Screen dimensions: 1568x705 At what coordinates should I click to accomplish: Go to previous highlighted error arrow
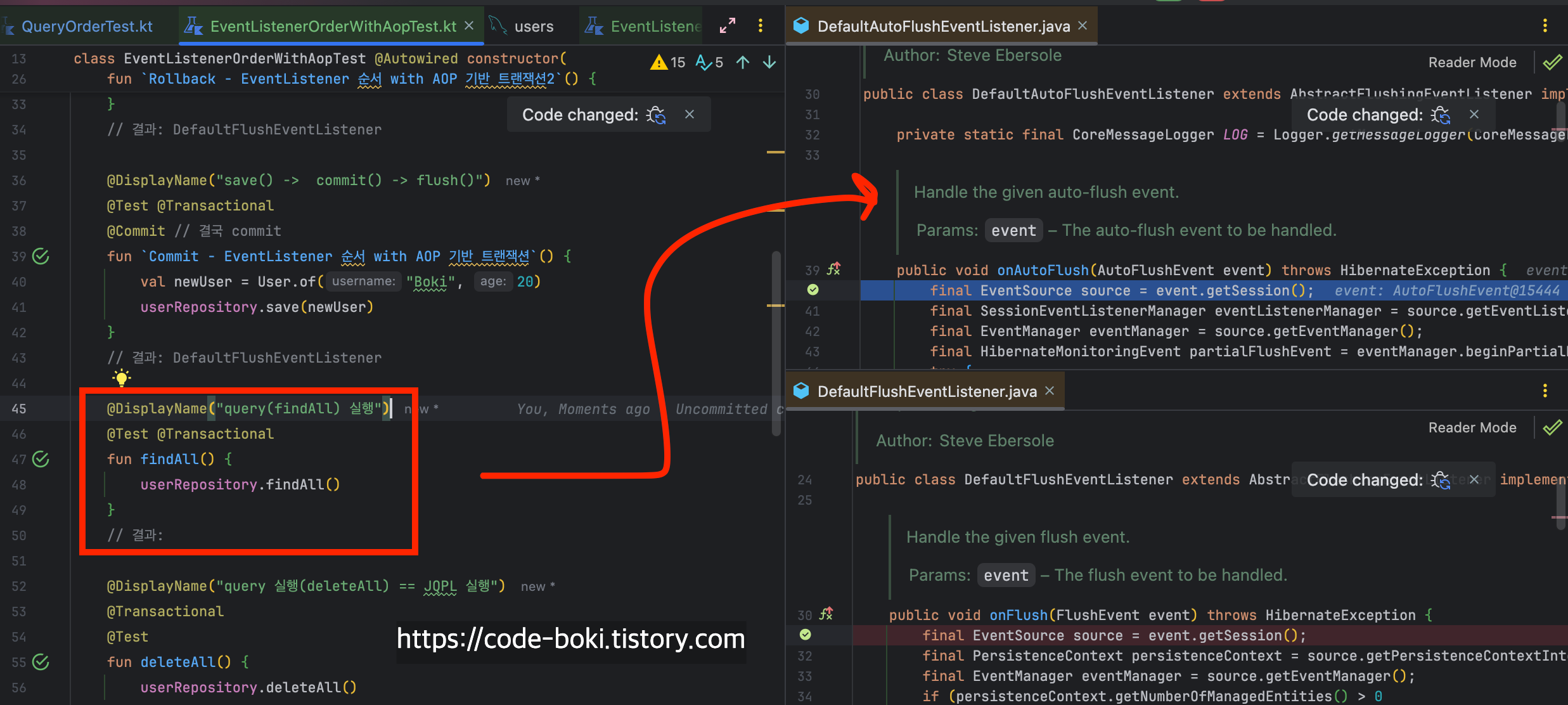[x=743, y=62]
